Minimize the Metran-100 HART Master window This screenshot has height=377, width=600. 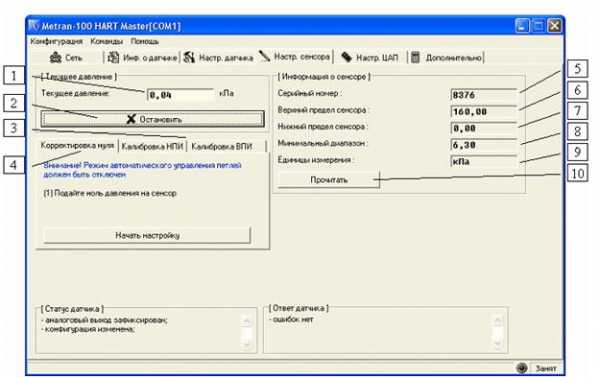click(x=522, y=26)
